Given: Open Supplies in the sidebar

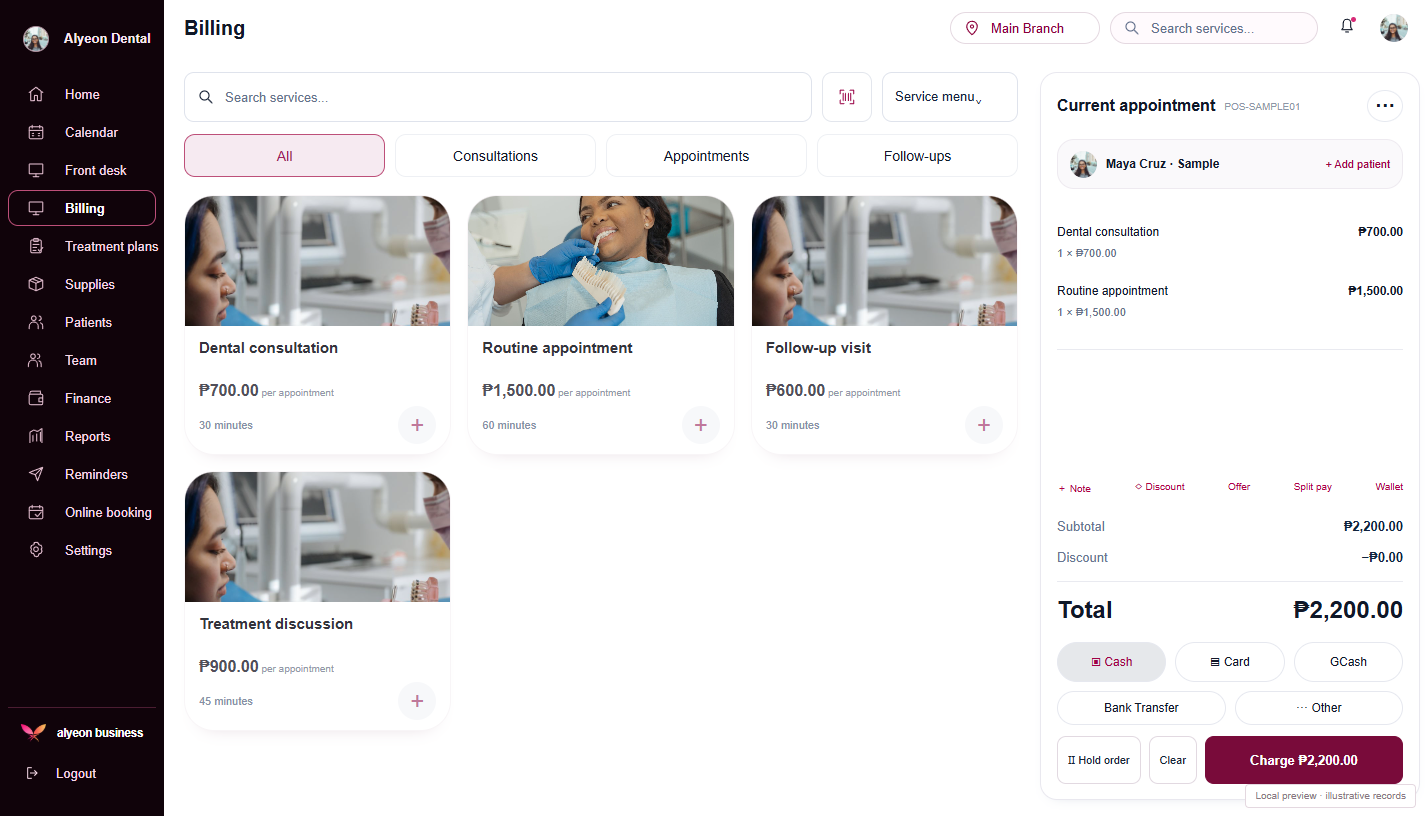Looking at the screenshot, I should 82,284.
